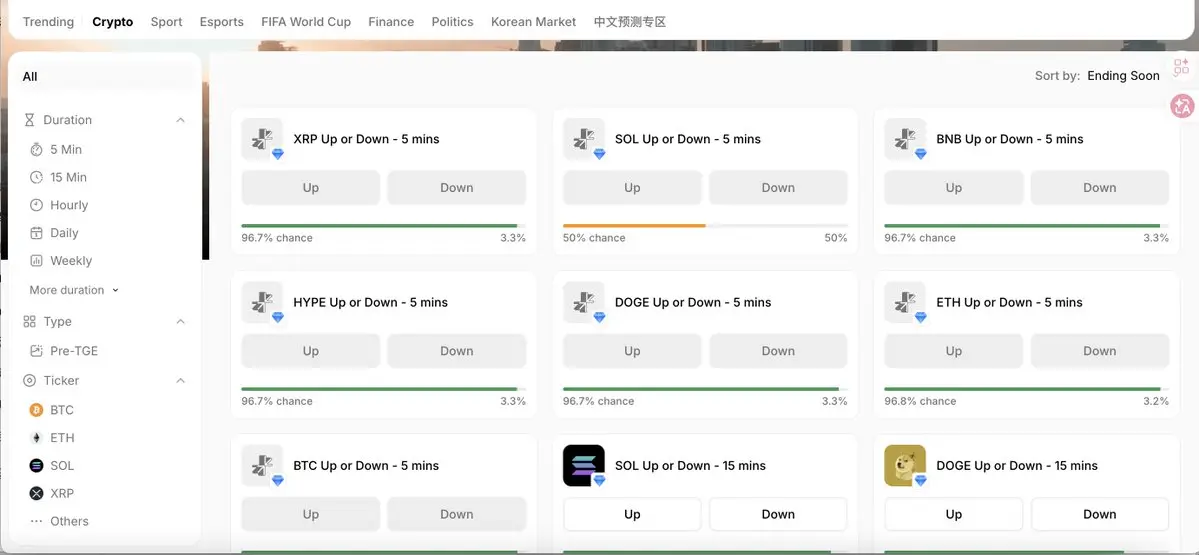Click the HYPE 5 mins card image
Viewport: 1199px width, 555px height.
262,303
